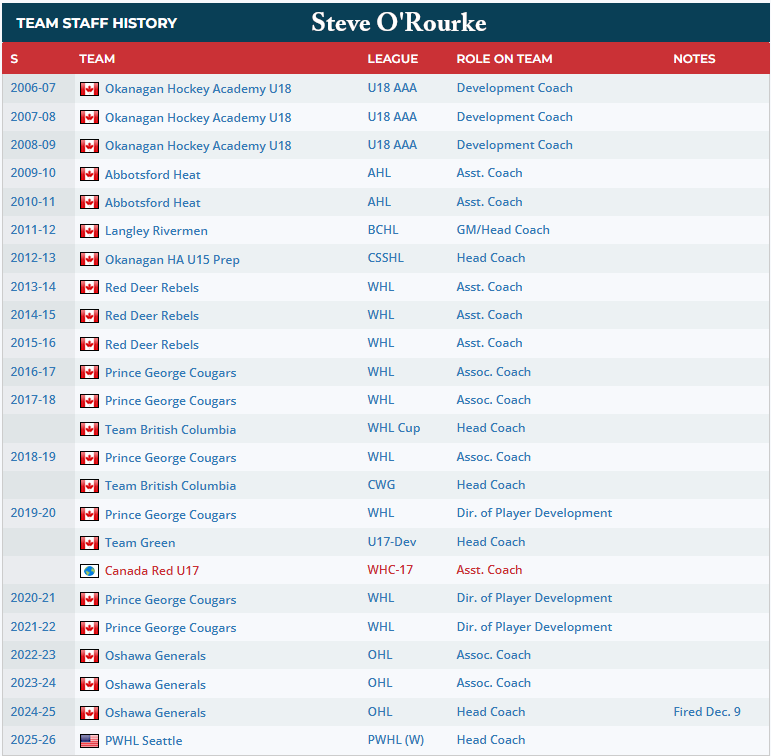
Task: Open Prince George Cougars link for 2017-18
Action: 171,401
